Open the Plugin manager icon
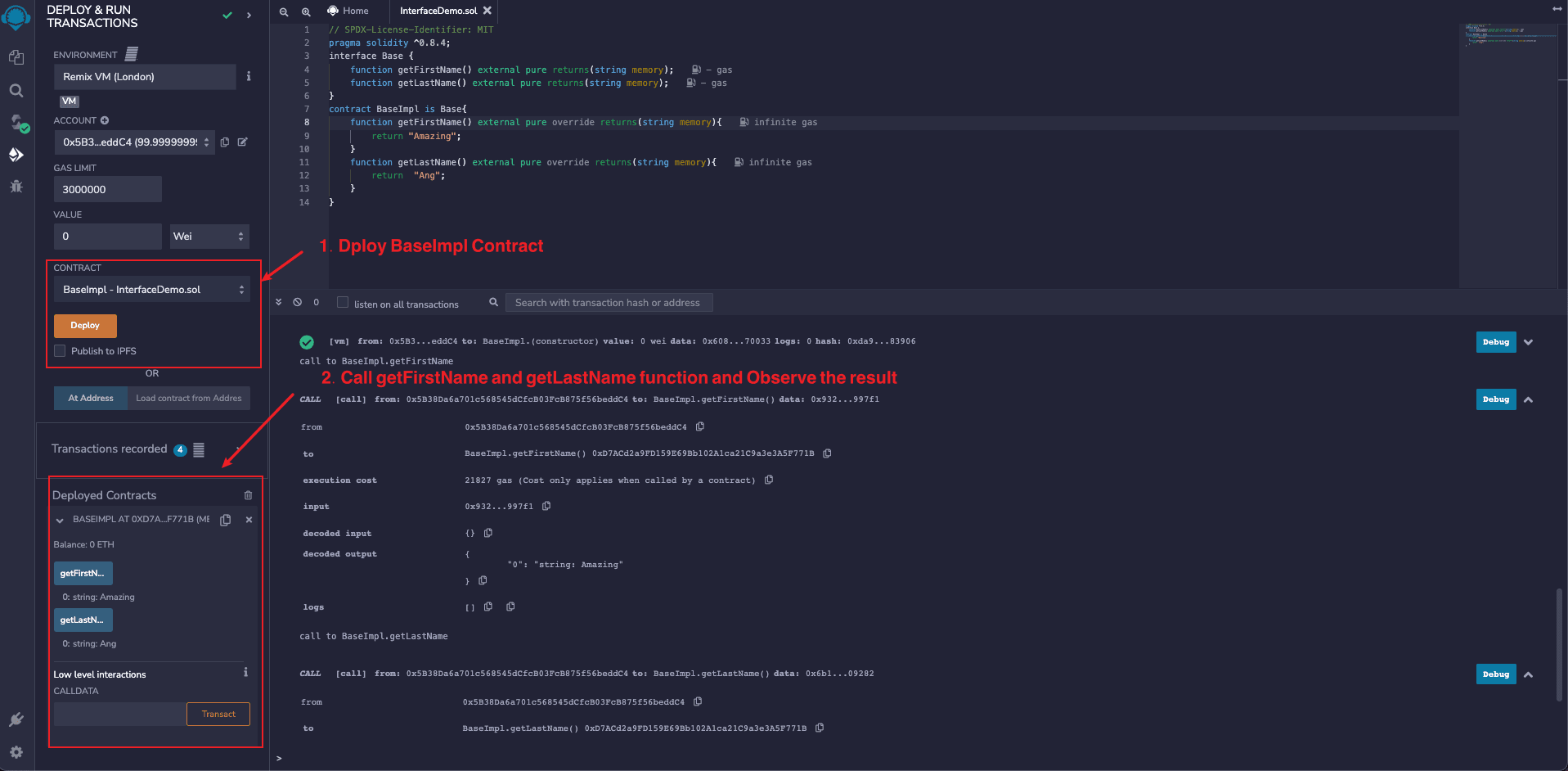Screen dimensions: 1568x771 coord(16,719)
